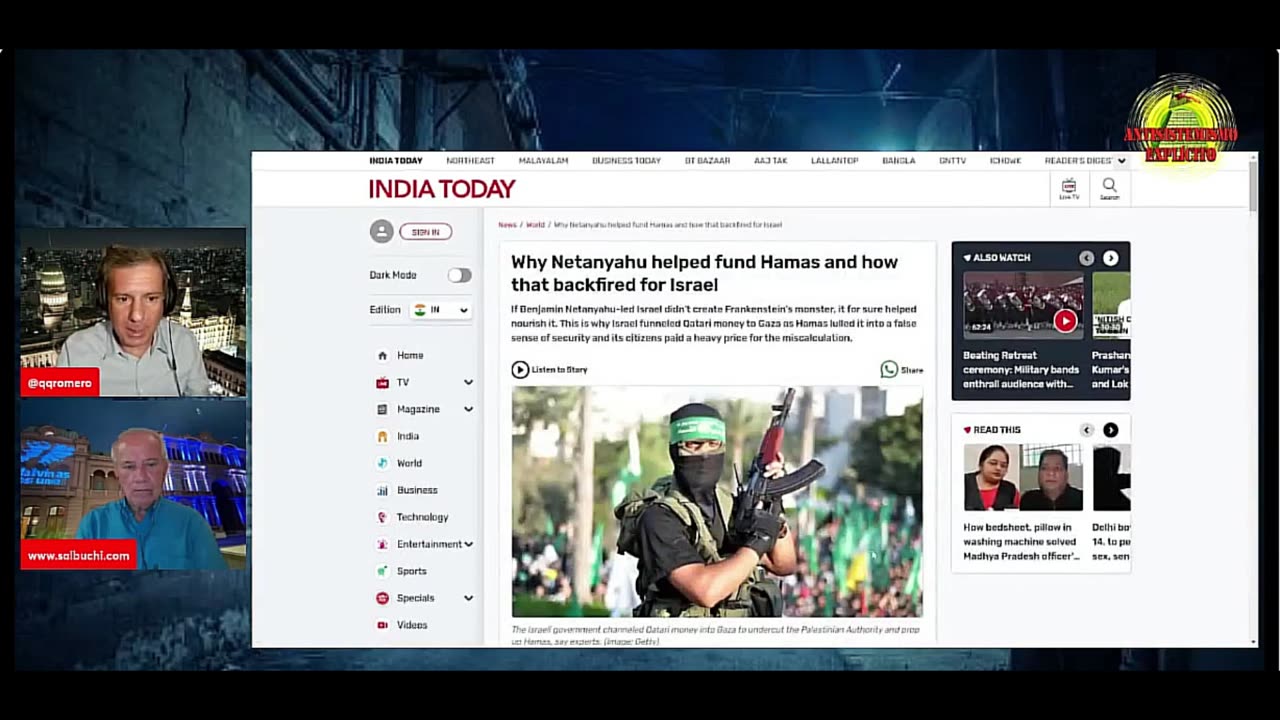Open the Technology sidebar link

click(422, 517)
